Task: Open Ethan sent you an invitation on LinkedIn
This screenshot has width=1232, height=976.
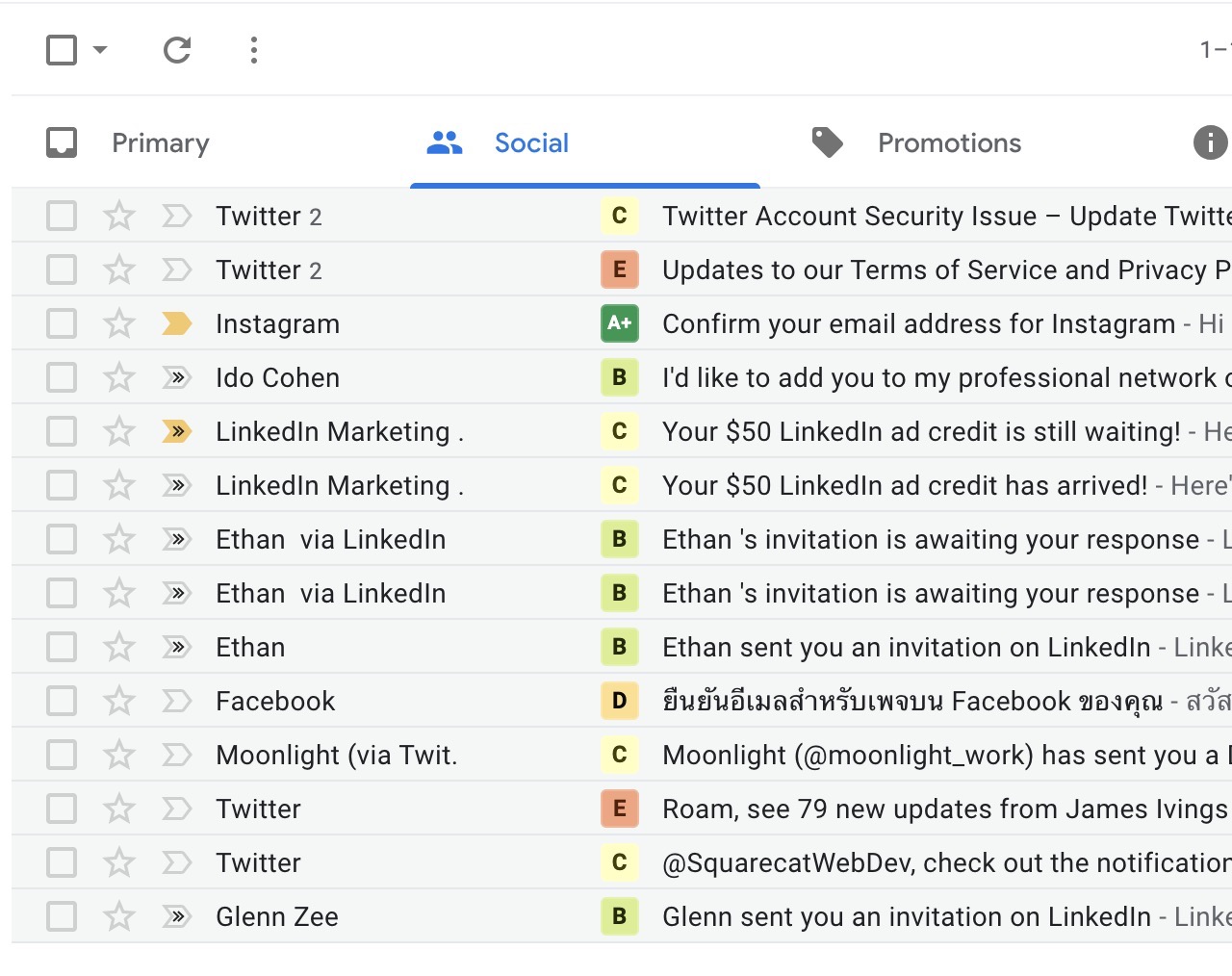Action: (x=622, y=647)
